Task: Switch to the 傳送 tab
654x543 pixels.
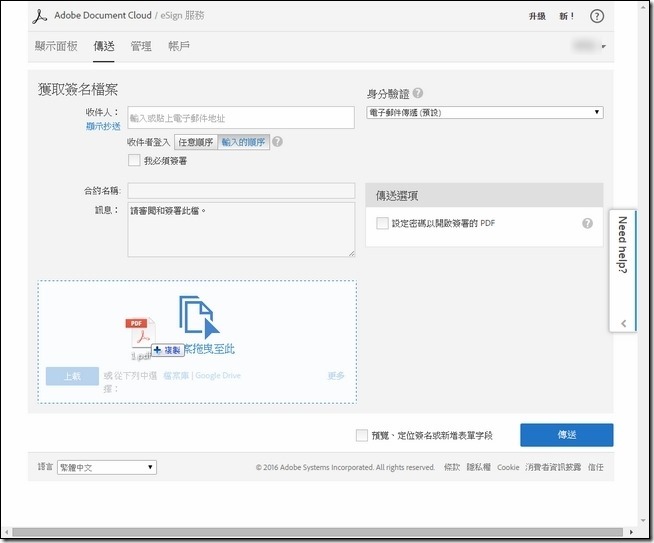Action: point(104,46)
